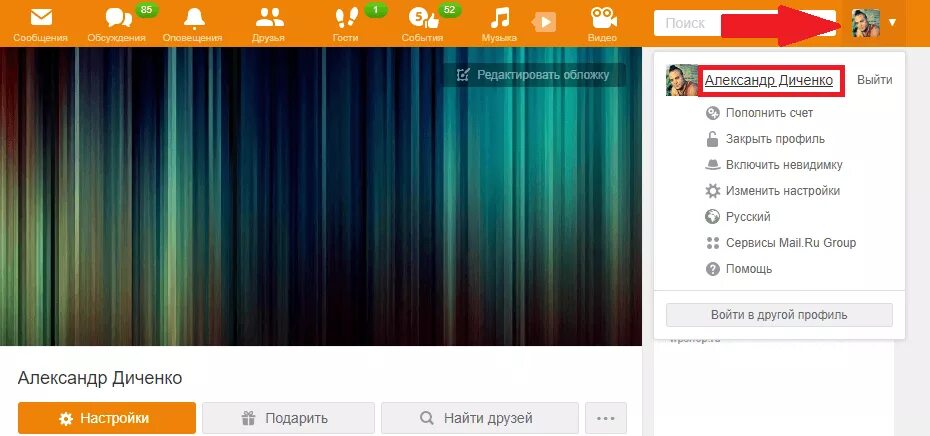Open События thumbs-up icon

(423, 18)
